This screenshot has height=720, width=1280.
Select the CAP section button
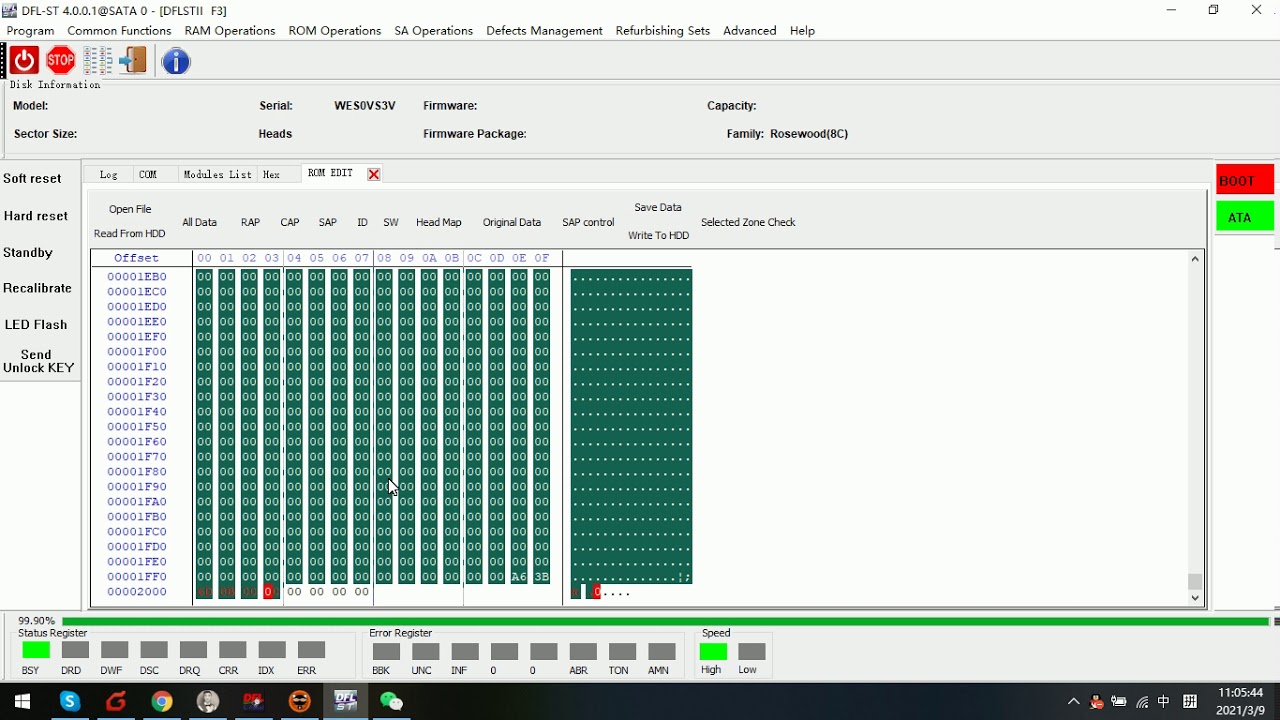(x=290, y=222)
